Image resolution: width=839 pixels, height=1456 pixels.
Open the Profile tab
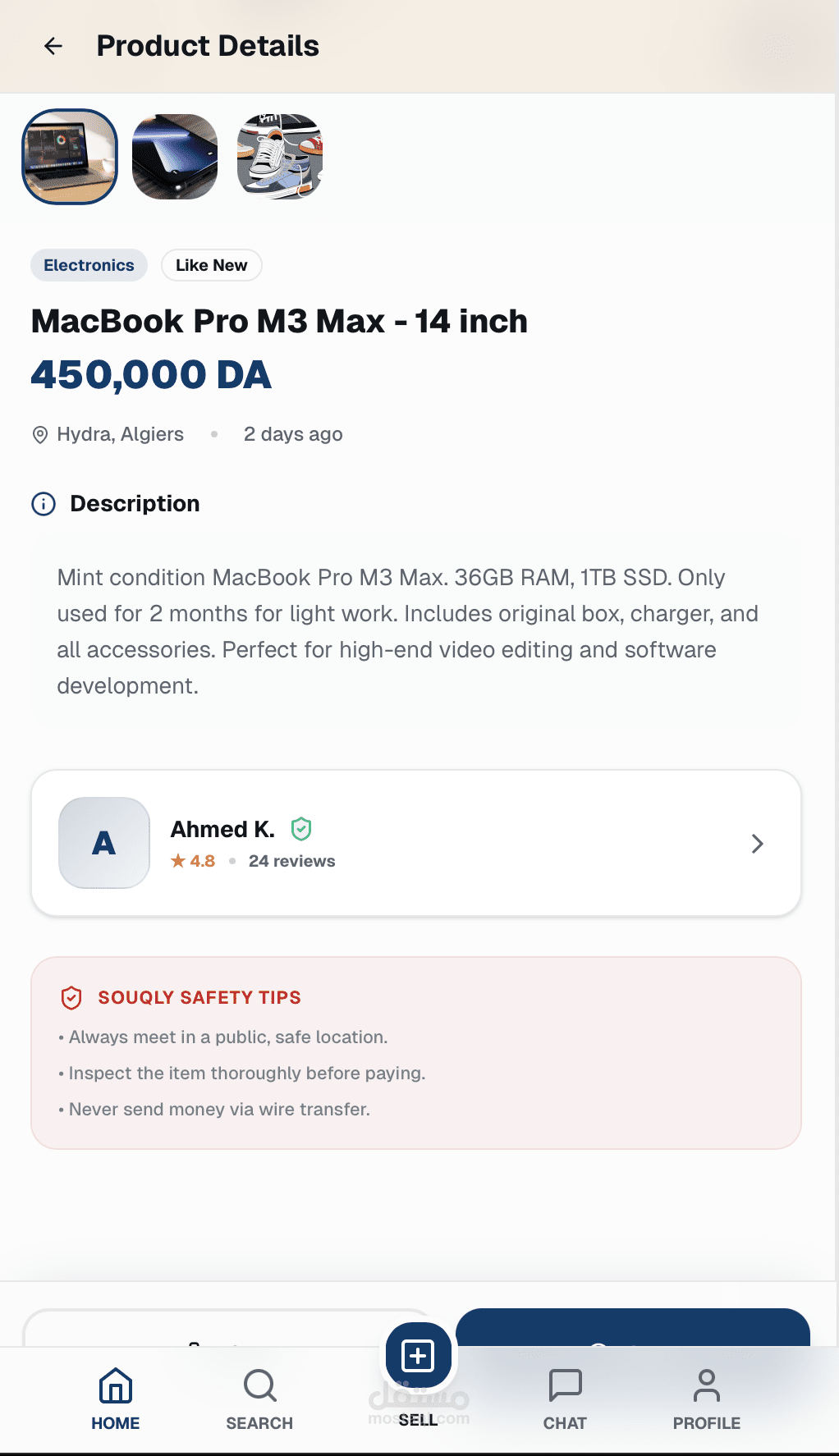pos(706,1399)
